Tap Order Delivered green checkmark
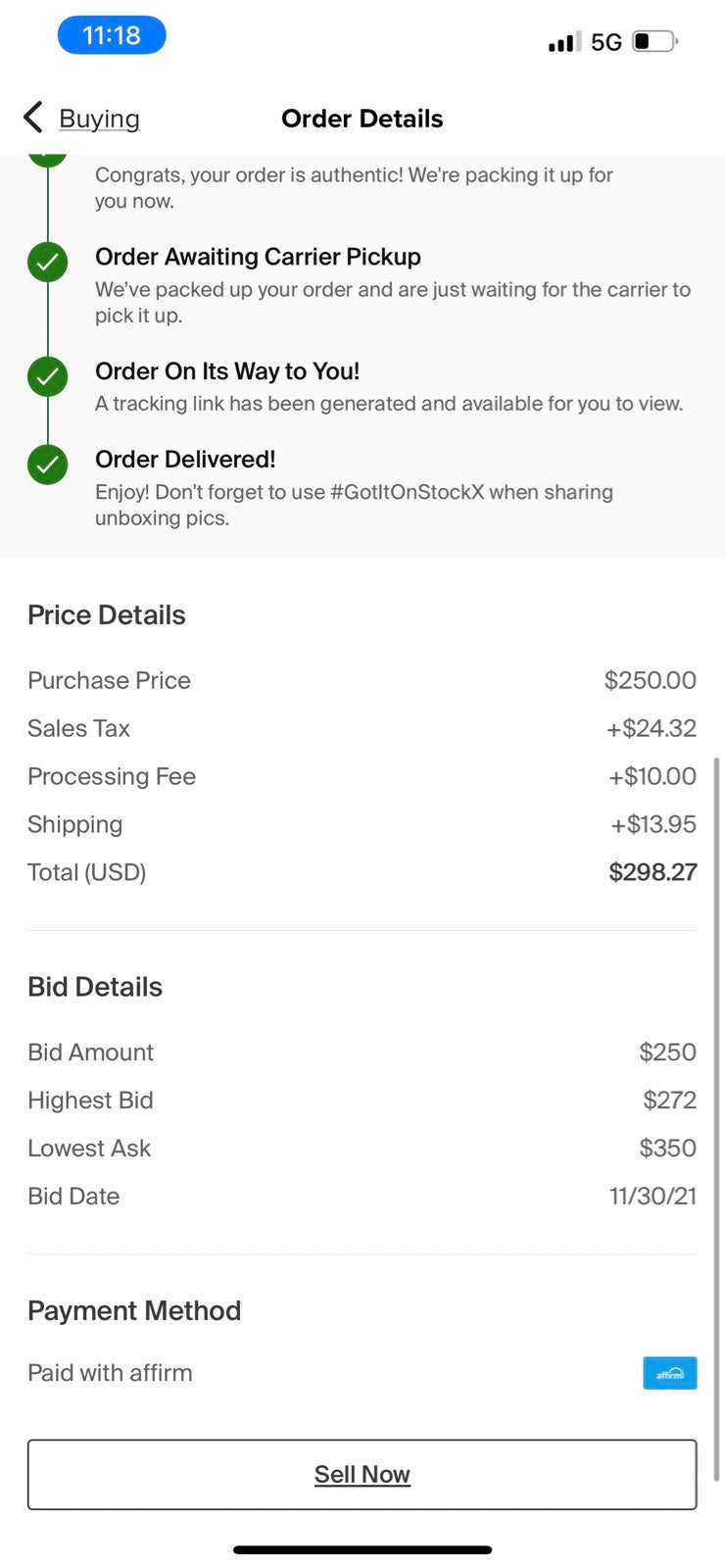 click(x=47, y=465)
